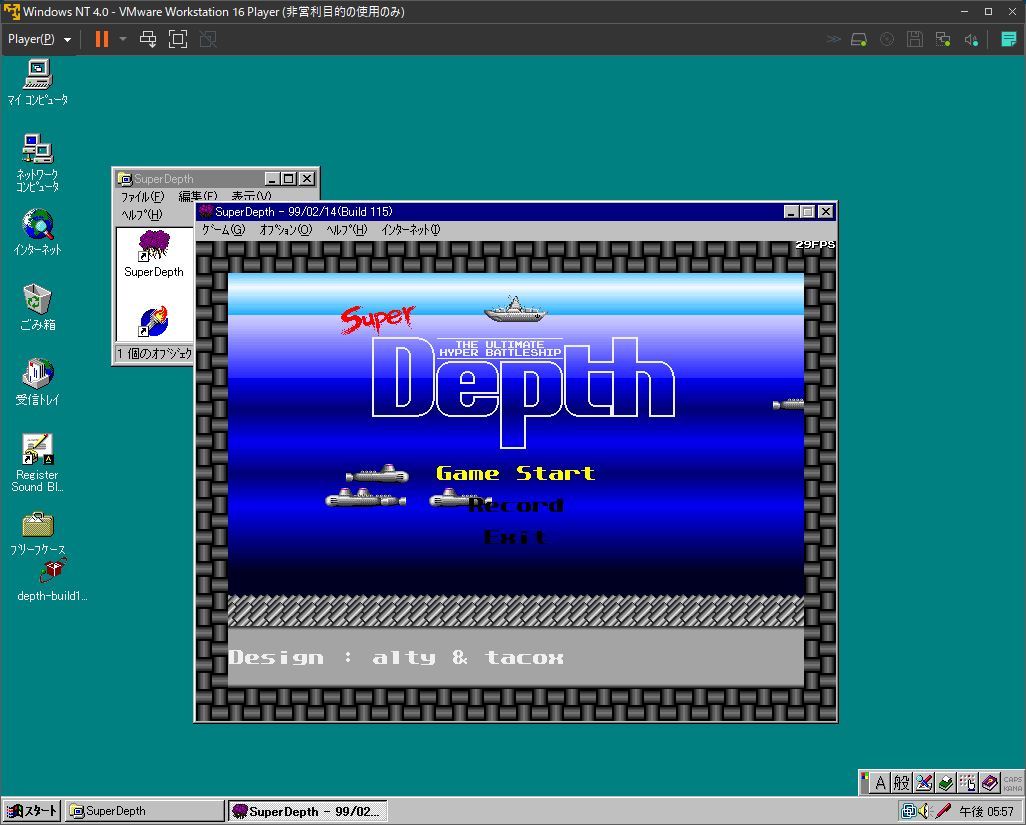
Task: Click SuperDepth folder window title bar icon
Action: coord(124,179)
